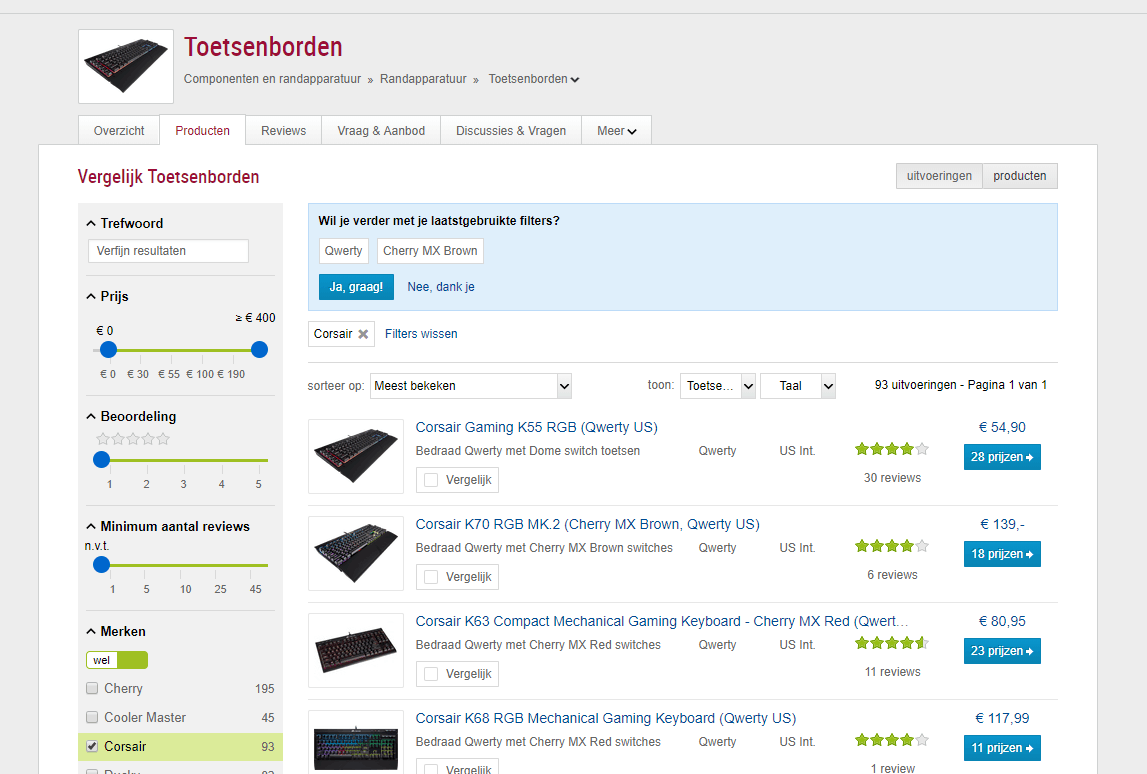
Task: Open the Corsair Gaming K55 RGB product thumbnail
Action: coord(356,456)
